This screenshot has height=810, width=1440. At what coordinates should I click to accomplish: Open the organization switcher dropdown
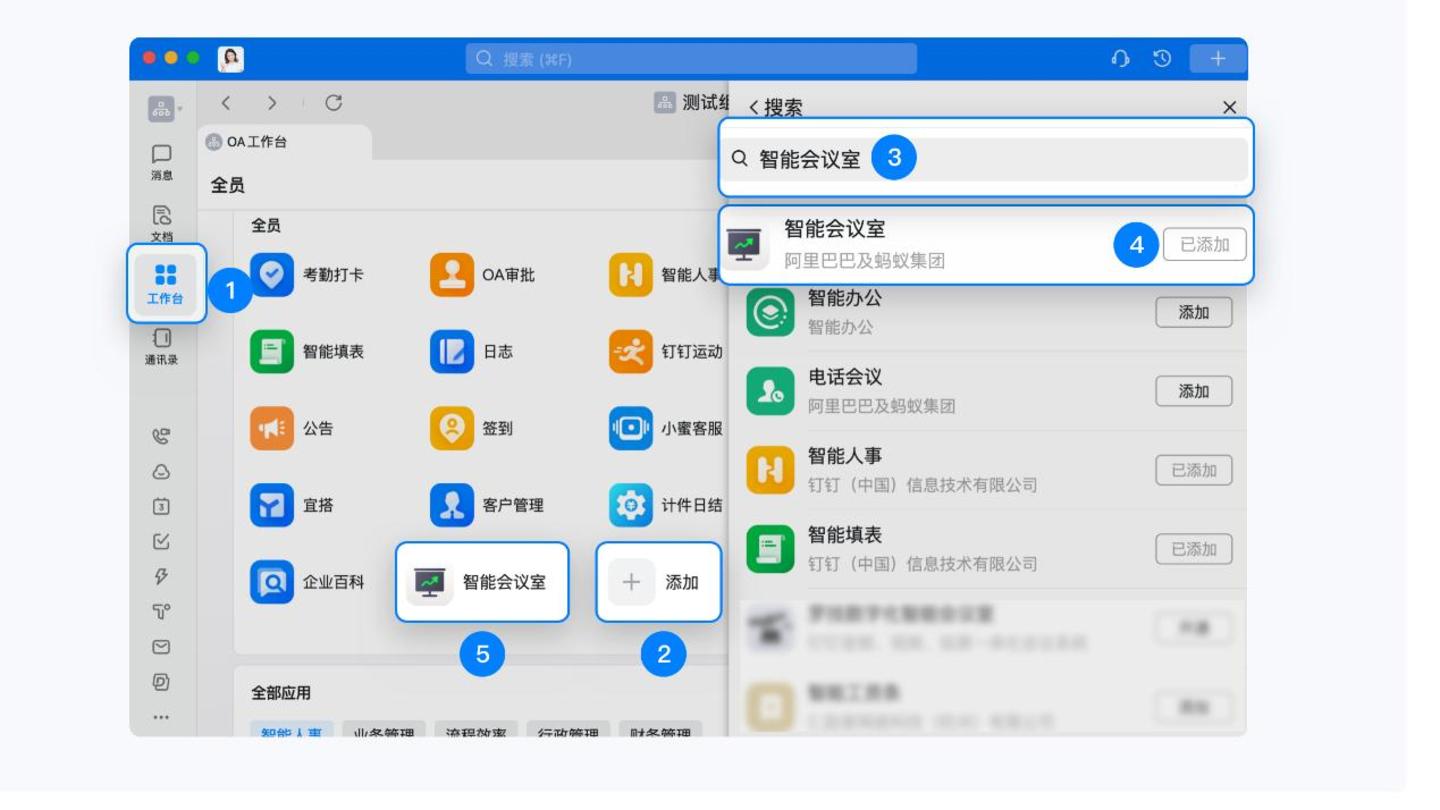164,109
